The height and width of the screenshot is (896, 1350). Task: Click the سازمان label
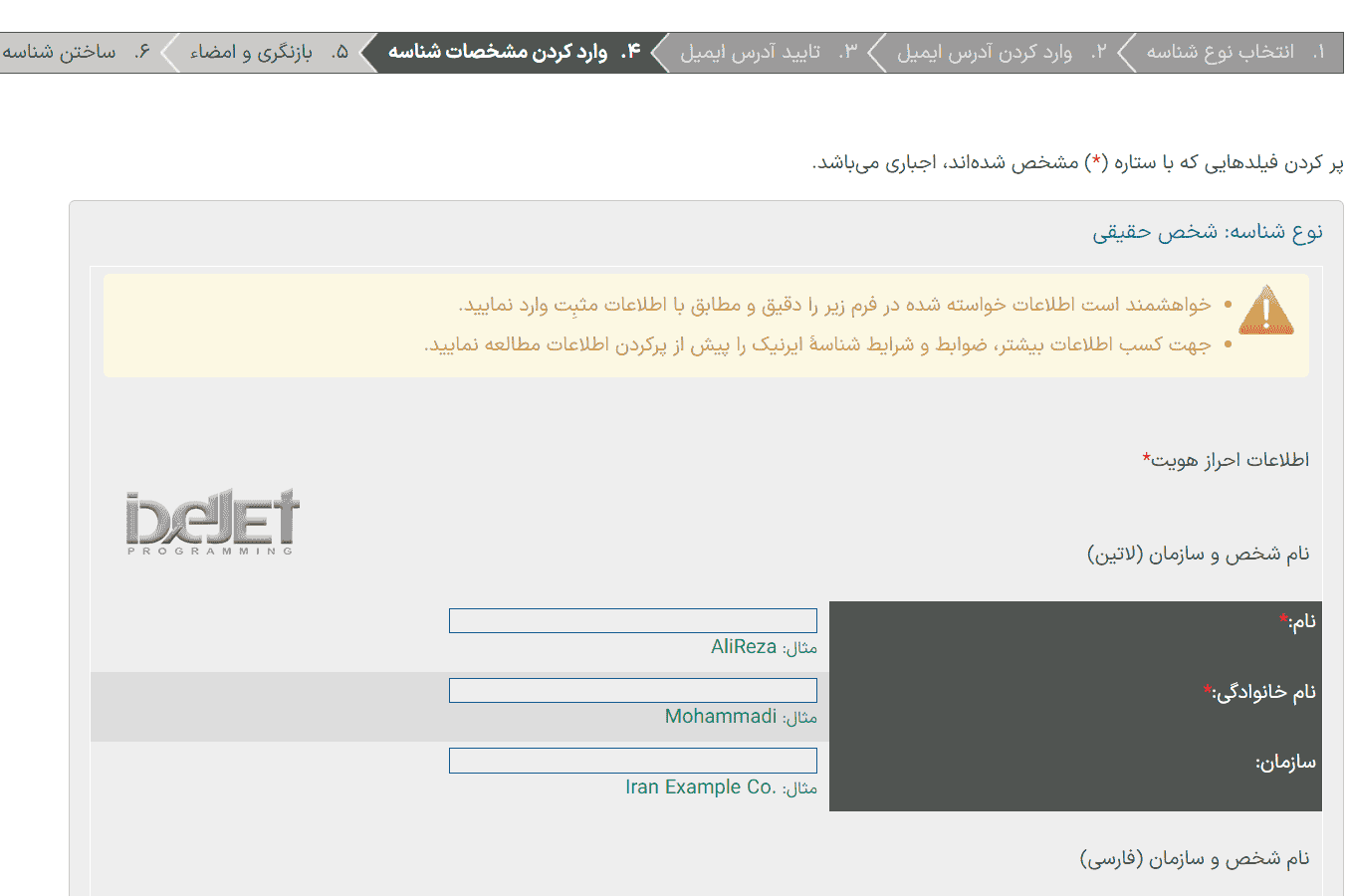1285,763
